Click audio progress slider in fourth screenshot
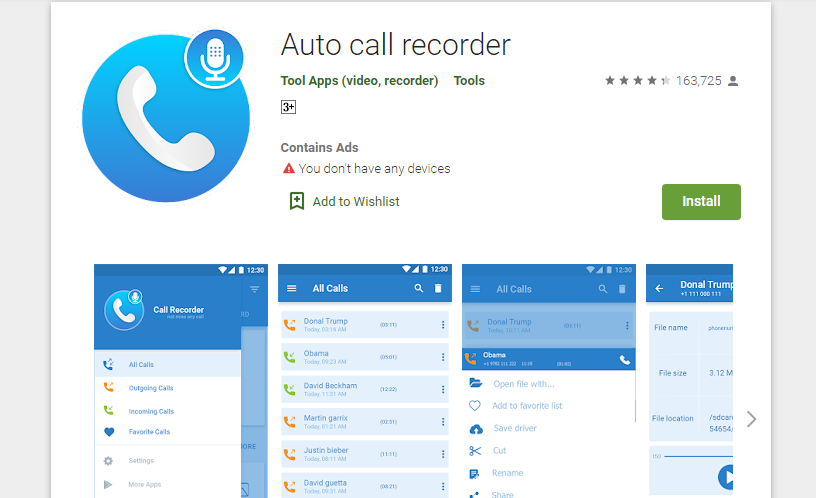The image size is (816, 498). (698, 456)
